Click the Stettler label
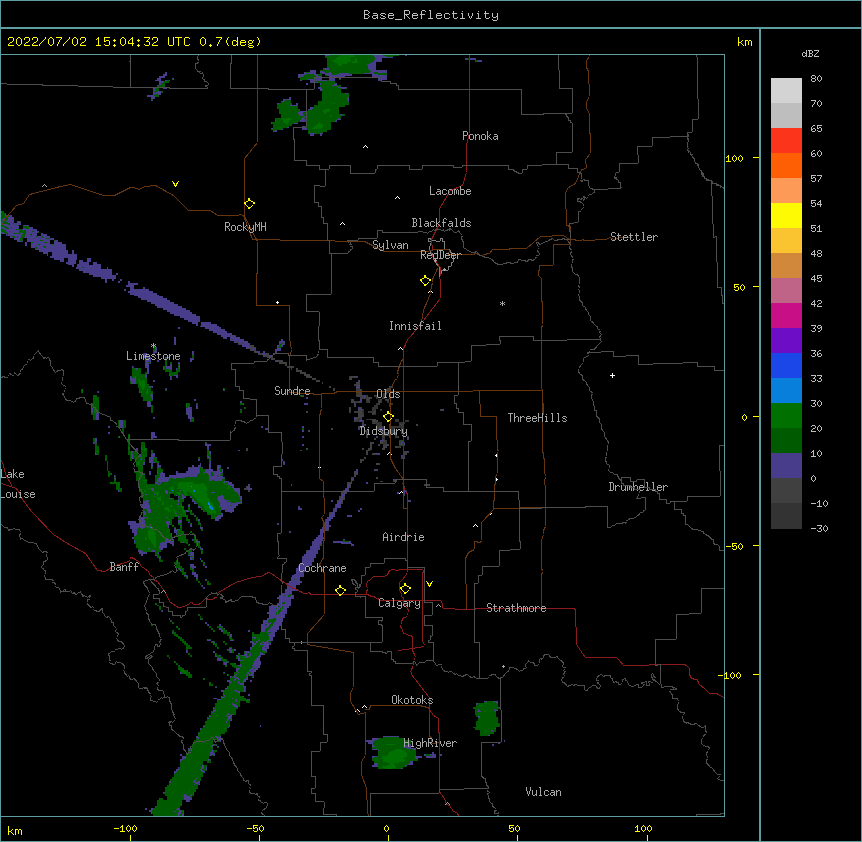 coord(634,237)
